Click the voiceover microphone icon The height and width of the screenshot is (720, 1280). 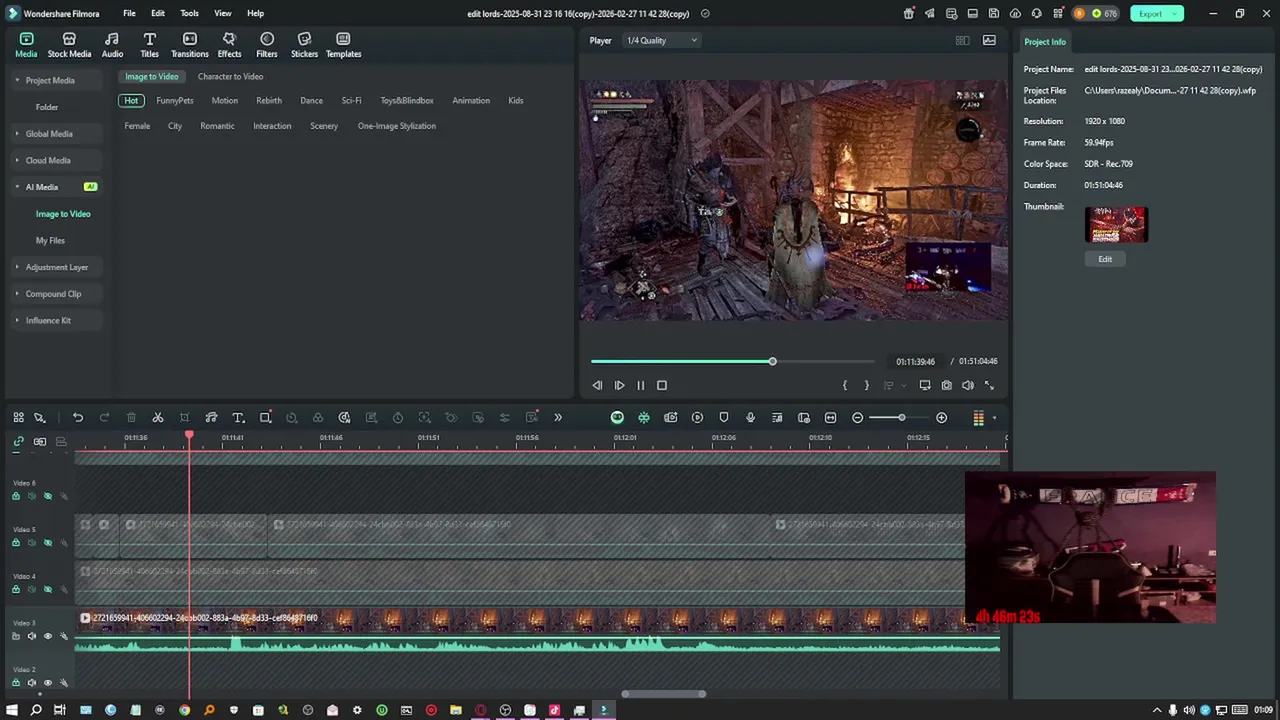coord(750,417)
